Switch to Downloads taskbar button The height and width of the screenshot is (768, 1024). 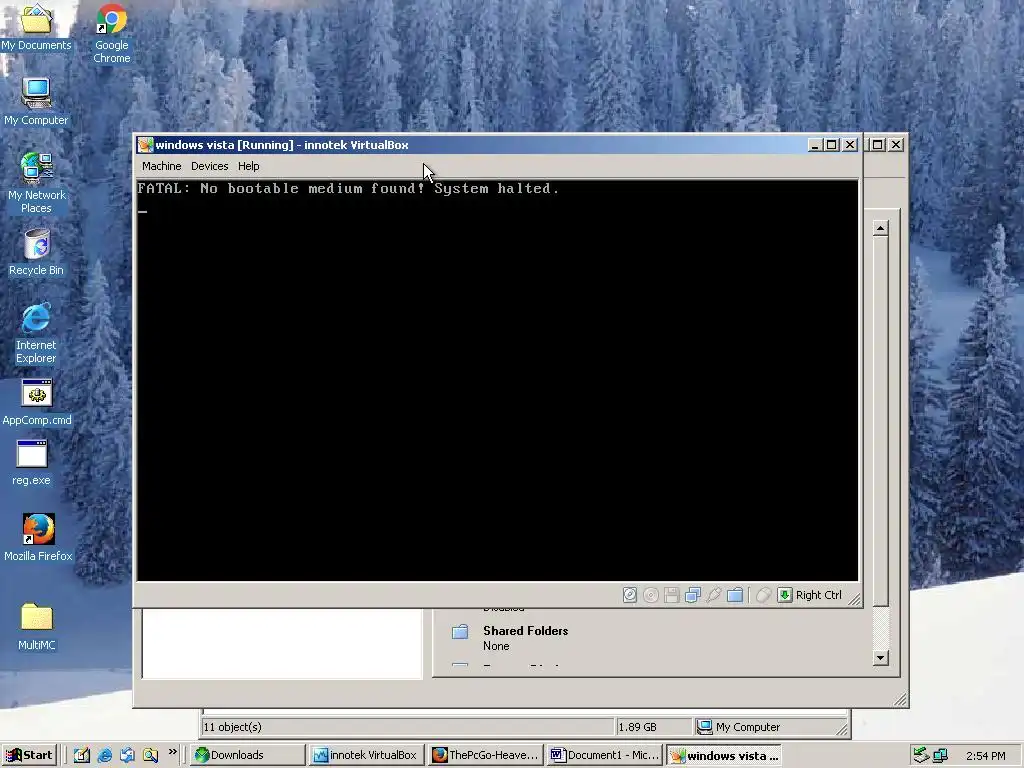(247, 755)
